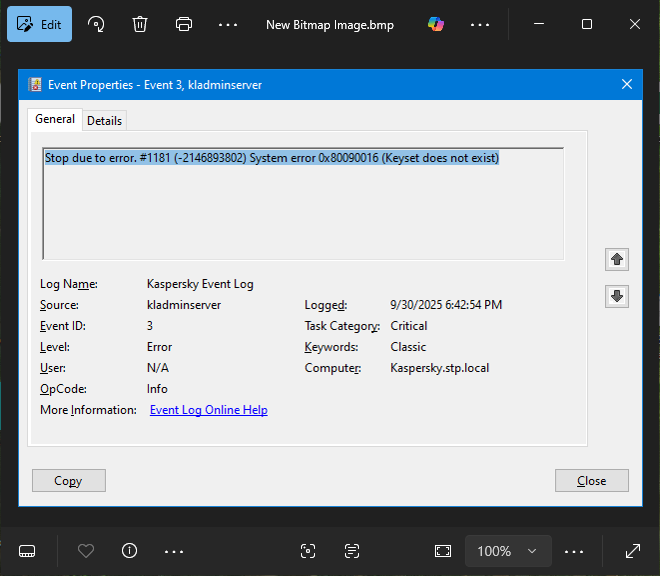Open the ellipsis menu right of zoom dropdown

coord(574,551)
